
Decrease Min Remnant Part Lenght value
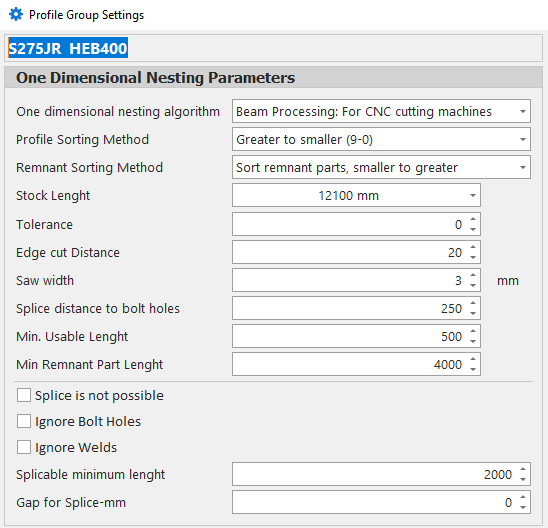(x=473, y=369)
